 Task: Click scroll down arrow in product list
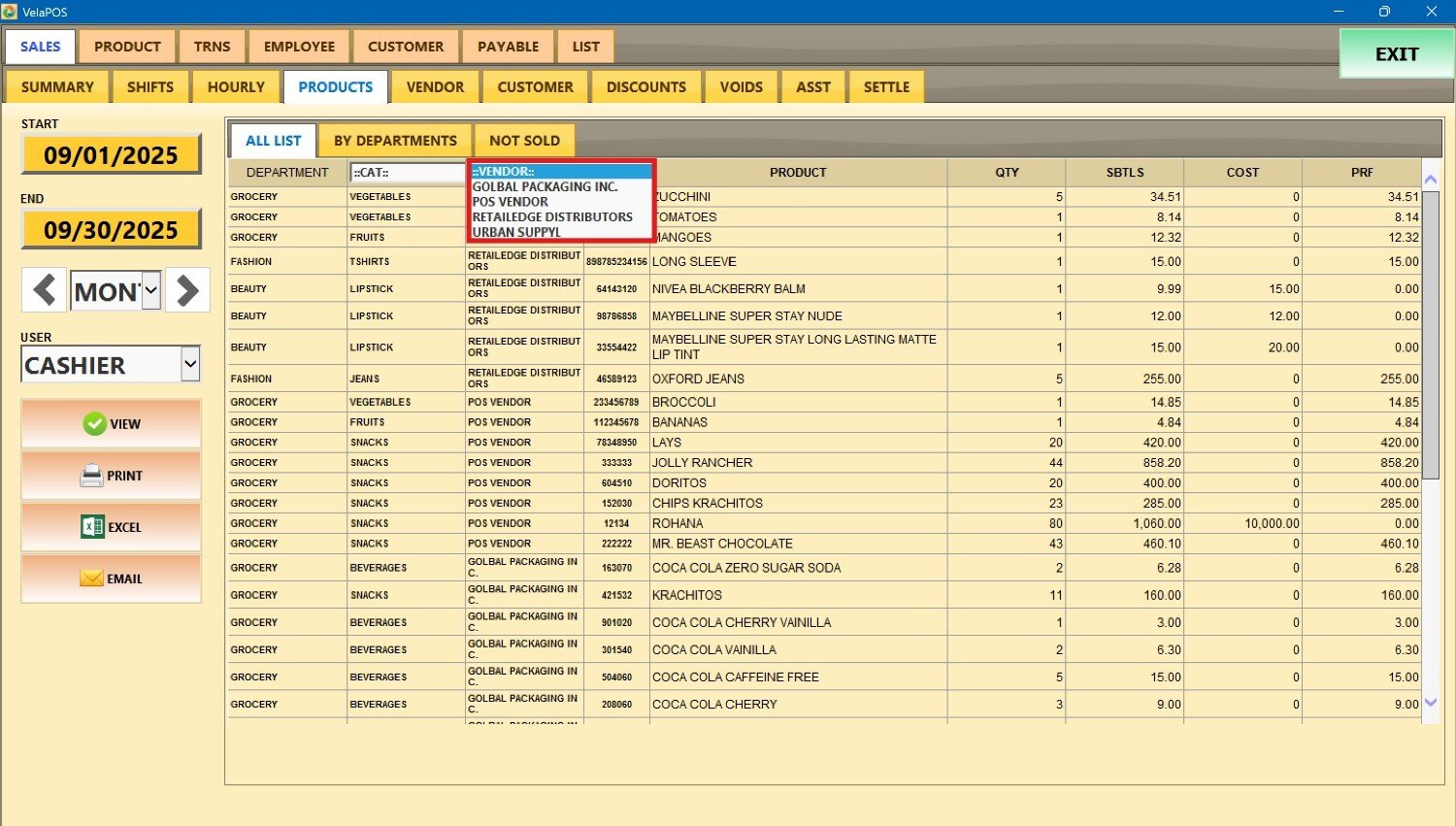[1430, 704]
